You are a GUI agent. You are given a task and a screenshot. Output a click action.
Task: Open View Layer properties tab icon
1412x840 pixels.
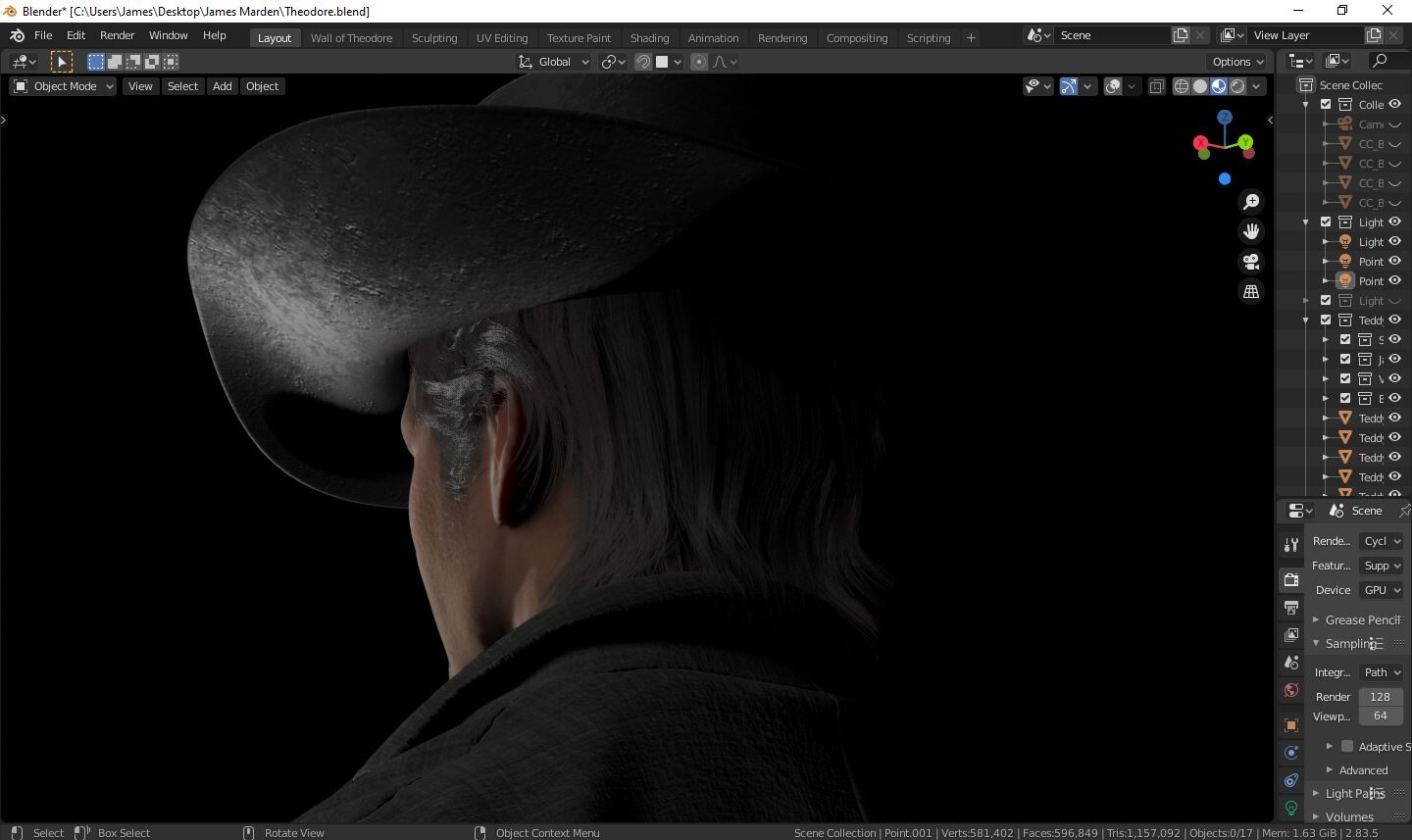point(1291,635)
